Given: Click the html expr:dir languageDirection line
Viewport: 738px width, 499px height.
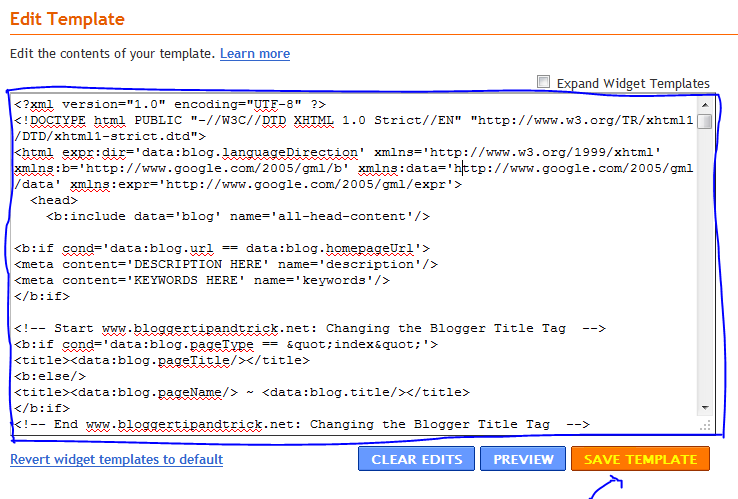Looking at the screenshot, I should tap(337, 153).
